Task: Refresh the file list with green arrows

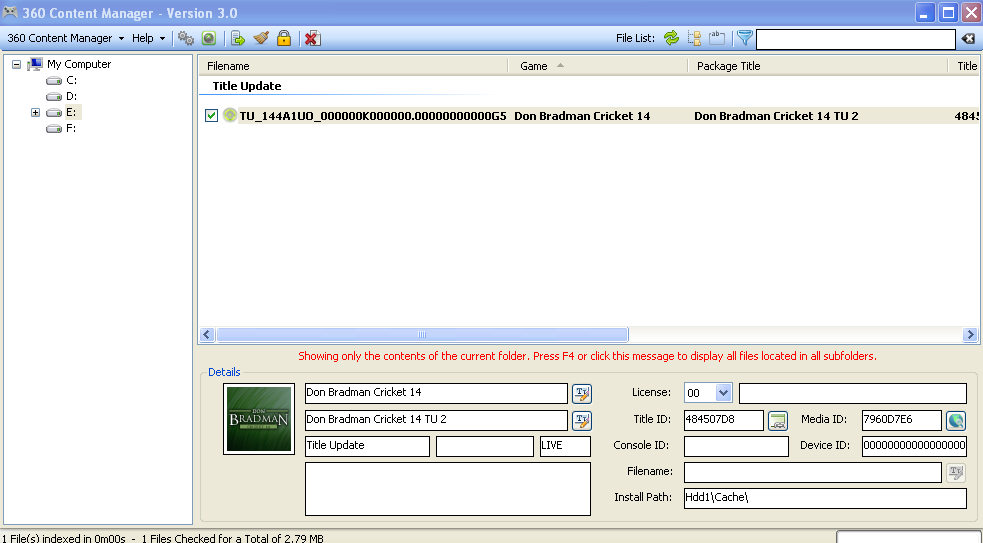Action: coord(671,38)
